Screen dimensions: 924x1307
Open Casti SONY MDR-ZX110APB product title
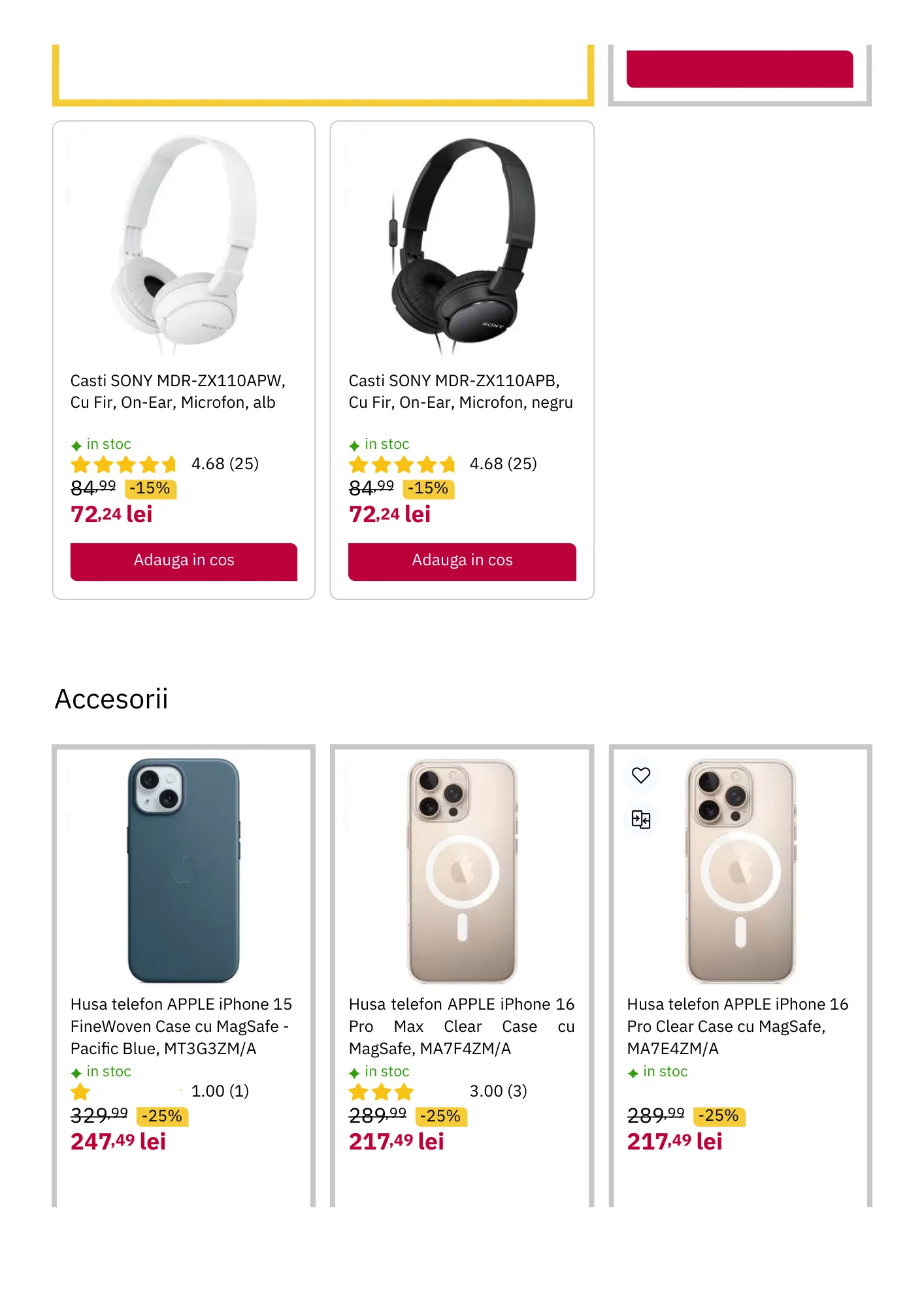click(460, 391)
